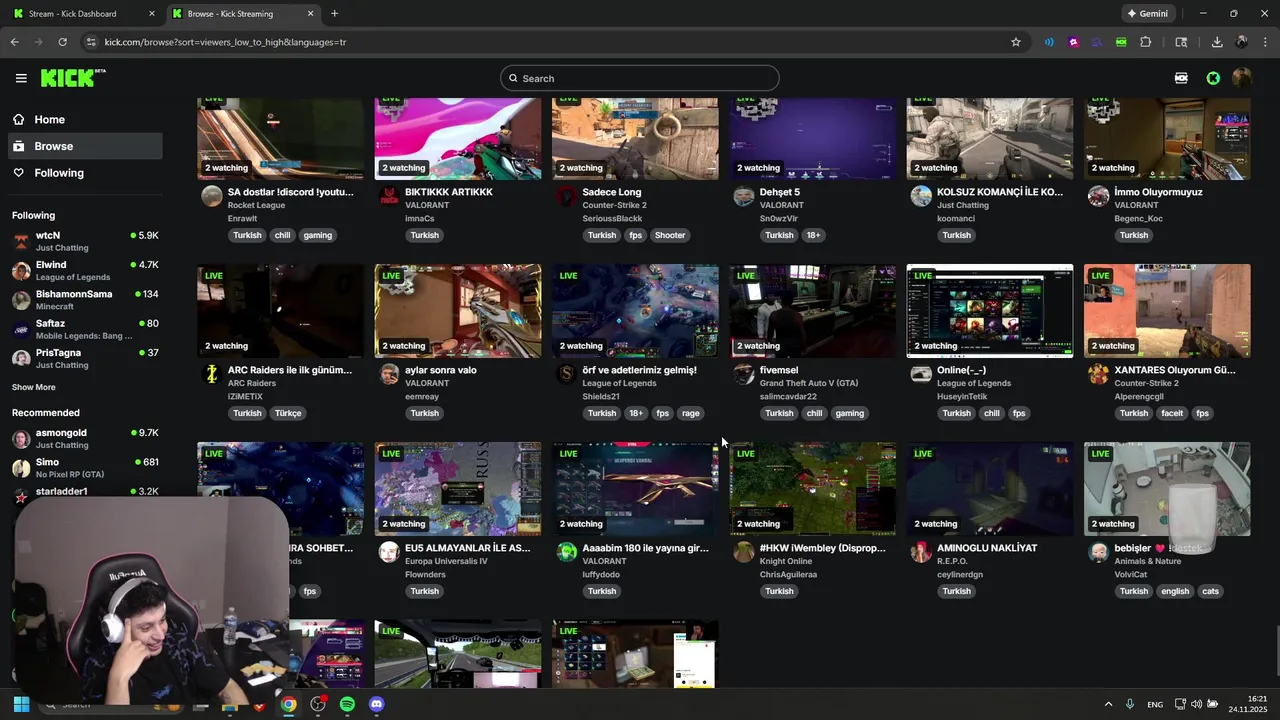Click the rage tag under Shields21 stream
Viewport: 1280px width, 720px height.
[691, 413]
